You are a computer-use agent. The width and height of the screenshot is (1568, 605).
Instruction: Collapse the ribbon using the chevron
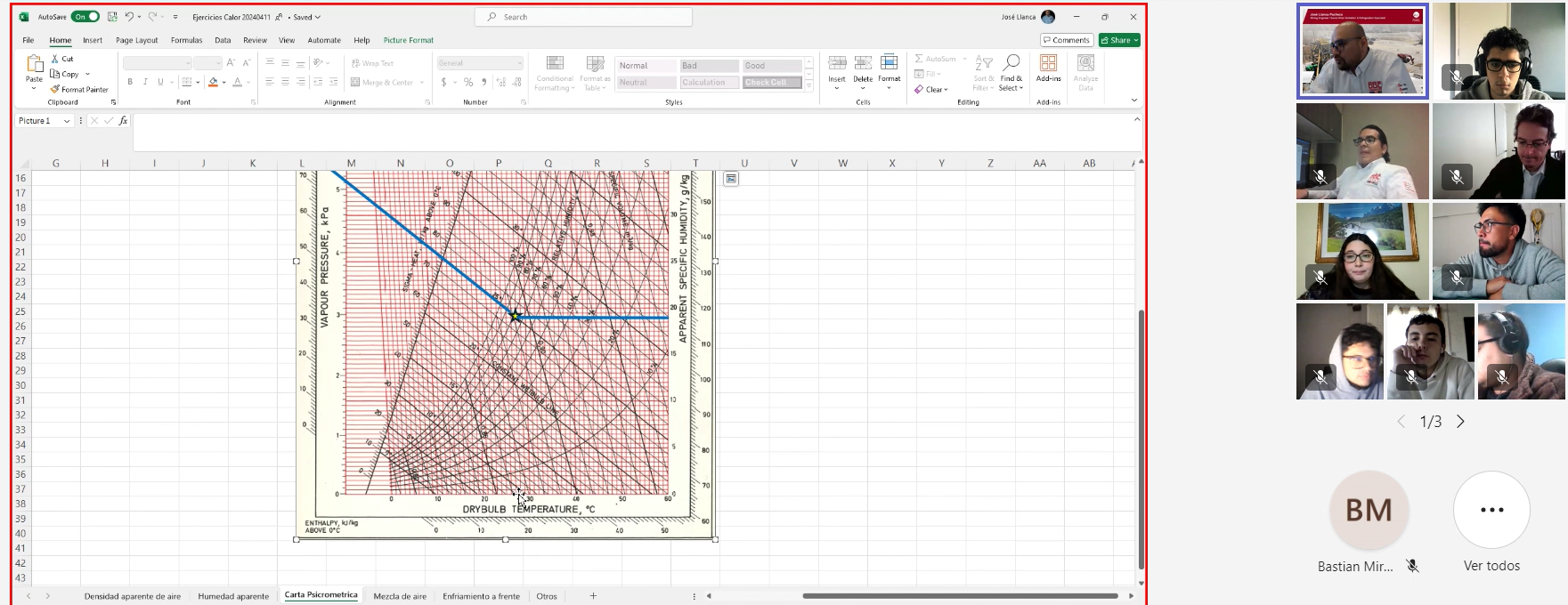(1133, 101)
